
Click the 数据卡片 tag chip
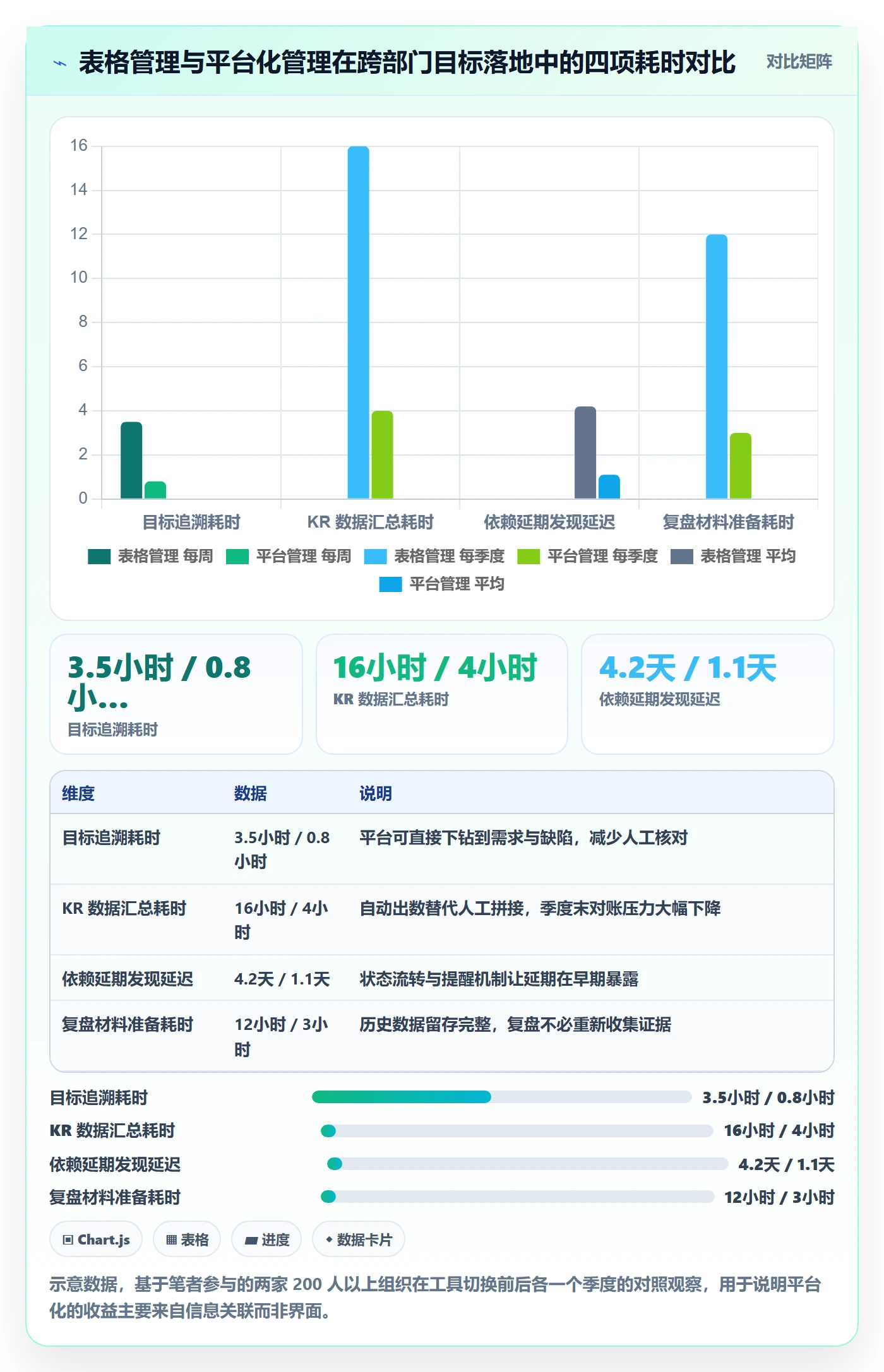(359, 1239)
